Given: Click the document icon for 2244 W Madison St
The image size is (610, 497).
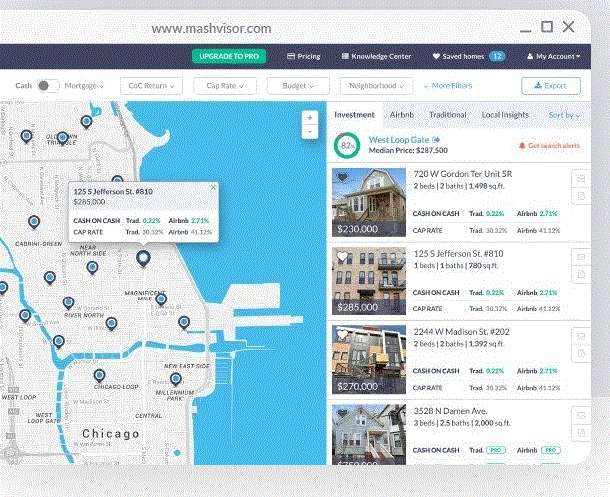Looking at the screenshot, I should click(x=581, y=354).
